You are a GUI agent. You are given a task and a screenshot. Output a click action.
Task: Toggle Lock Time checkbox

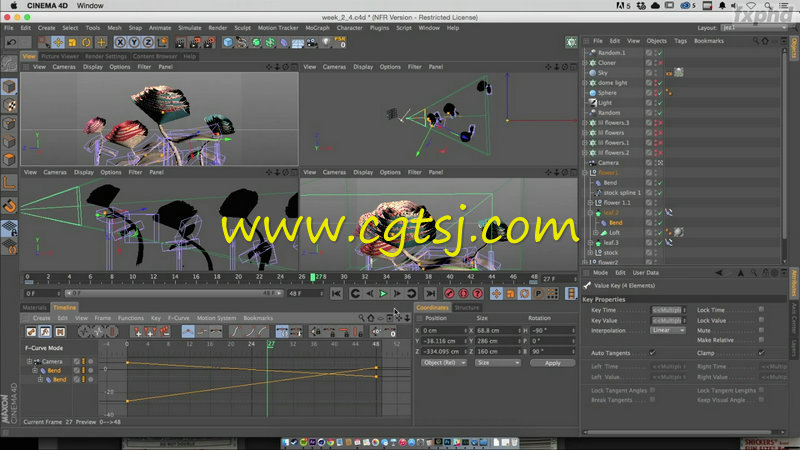tap(761, 309)
